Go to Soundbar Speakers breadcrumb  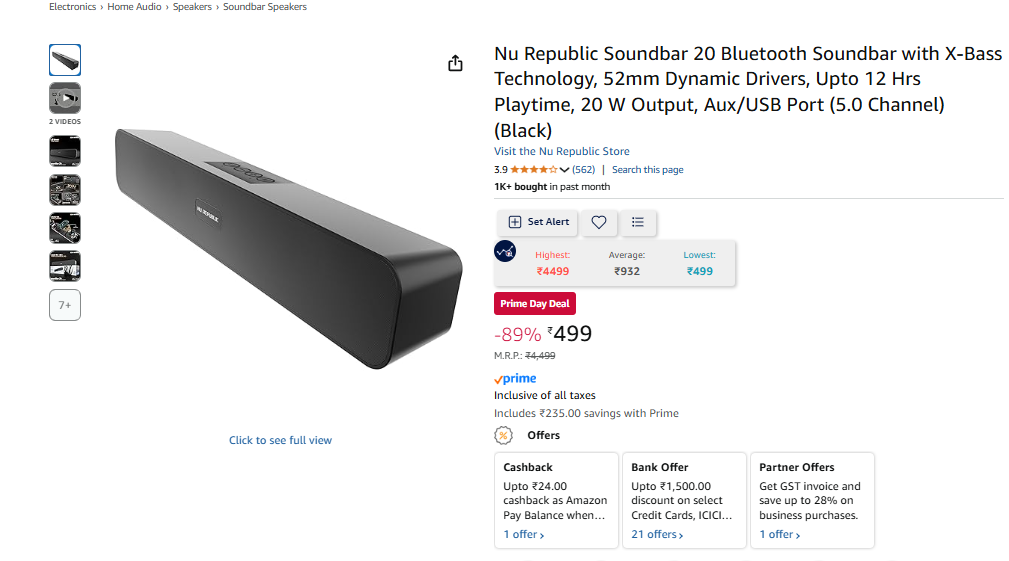coord(264,7)
